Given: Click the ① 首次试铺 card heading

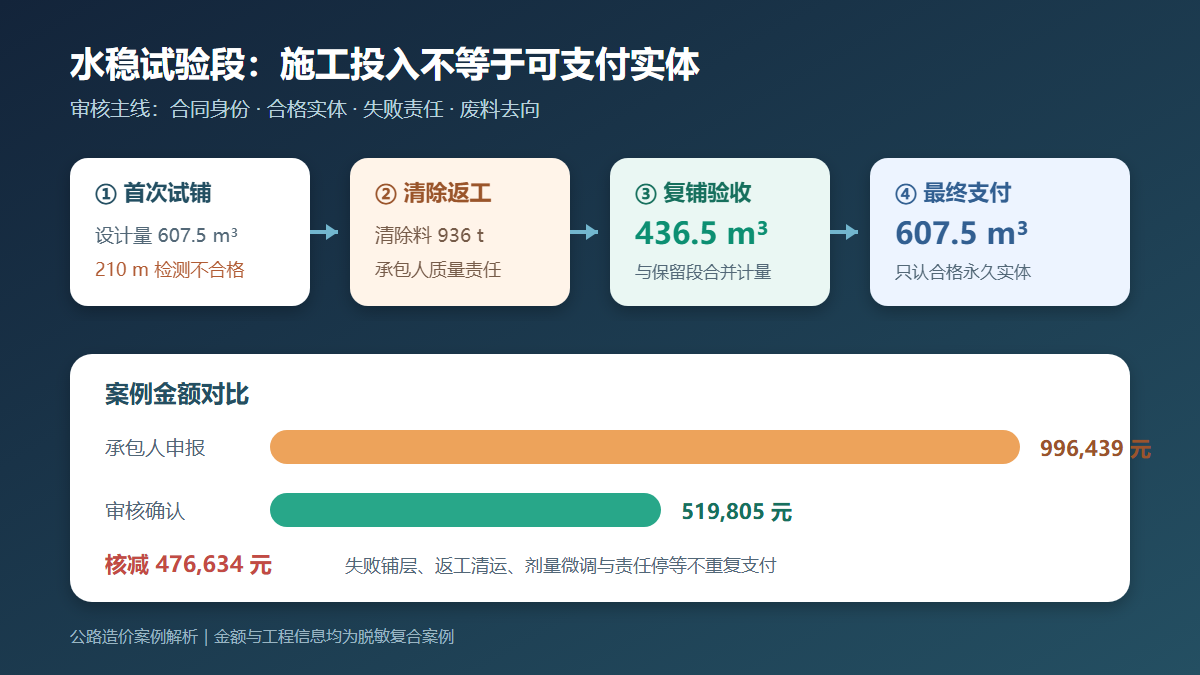Looking at the screenshot, I should (153, 193).
